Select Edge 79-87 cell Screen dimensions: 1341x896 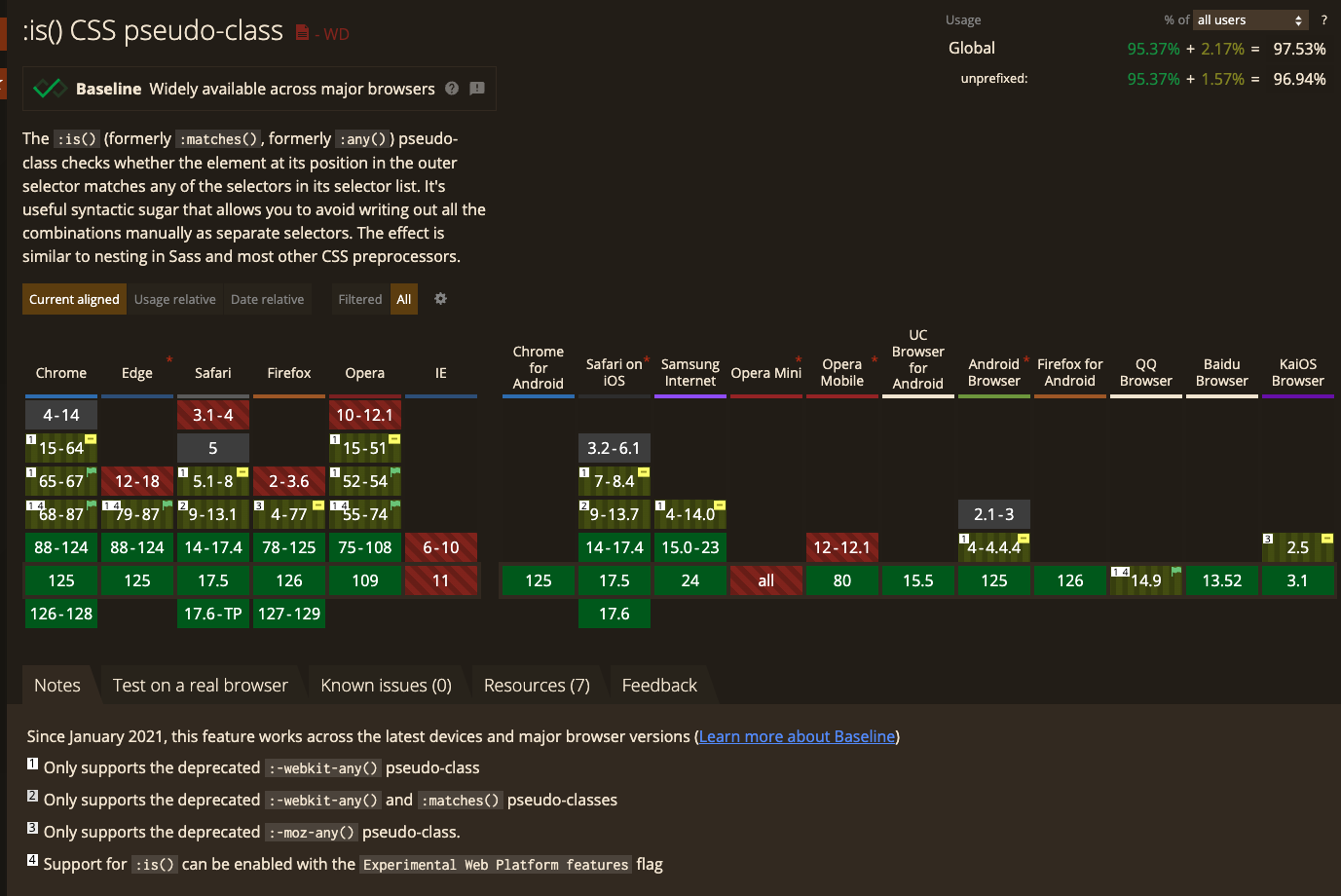[137, 514]
